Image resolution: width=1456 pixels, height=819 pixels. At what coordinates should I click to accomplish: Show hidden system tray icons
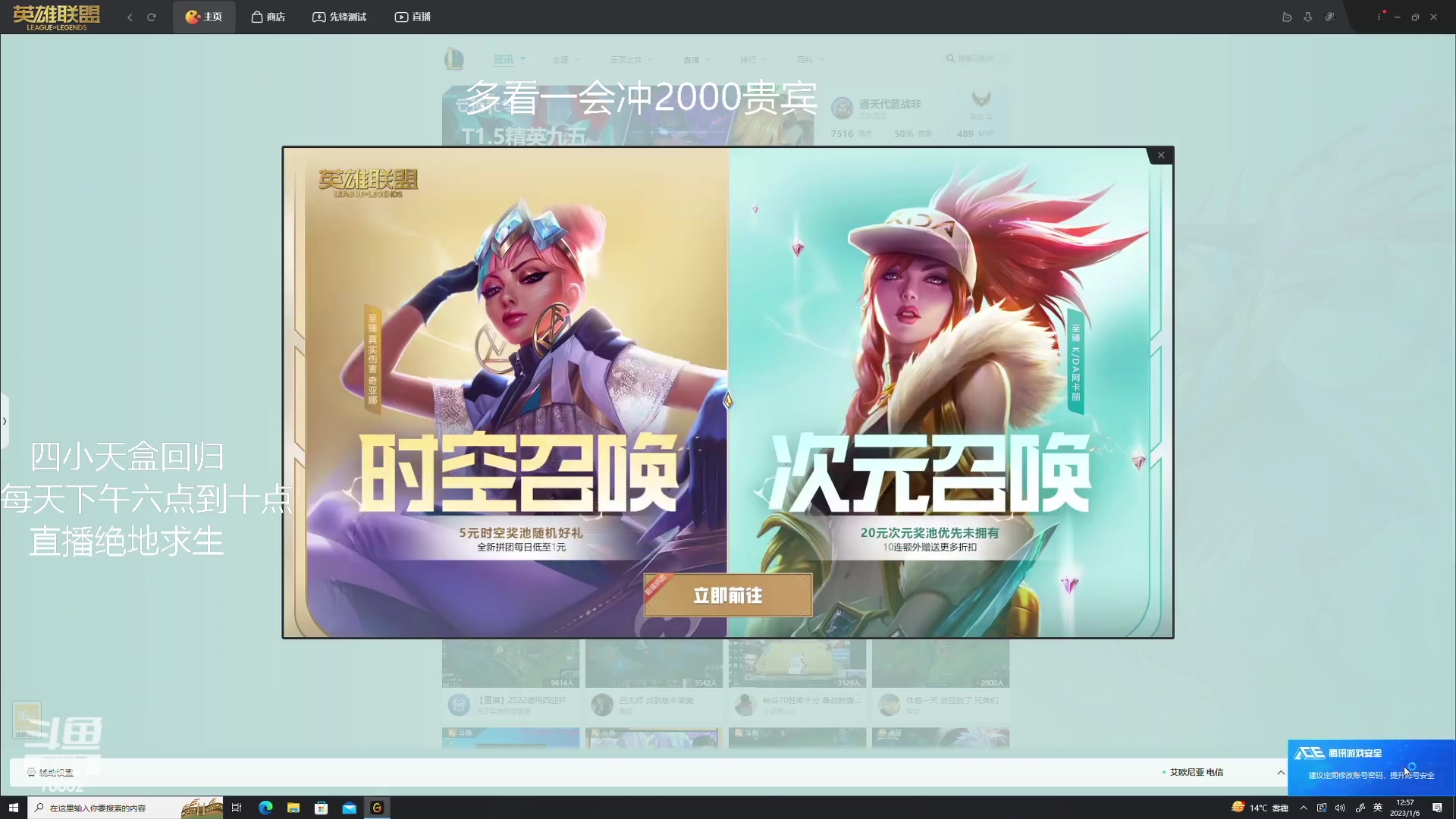[x=1304, y=808]
